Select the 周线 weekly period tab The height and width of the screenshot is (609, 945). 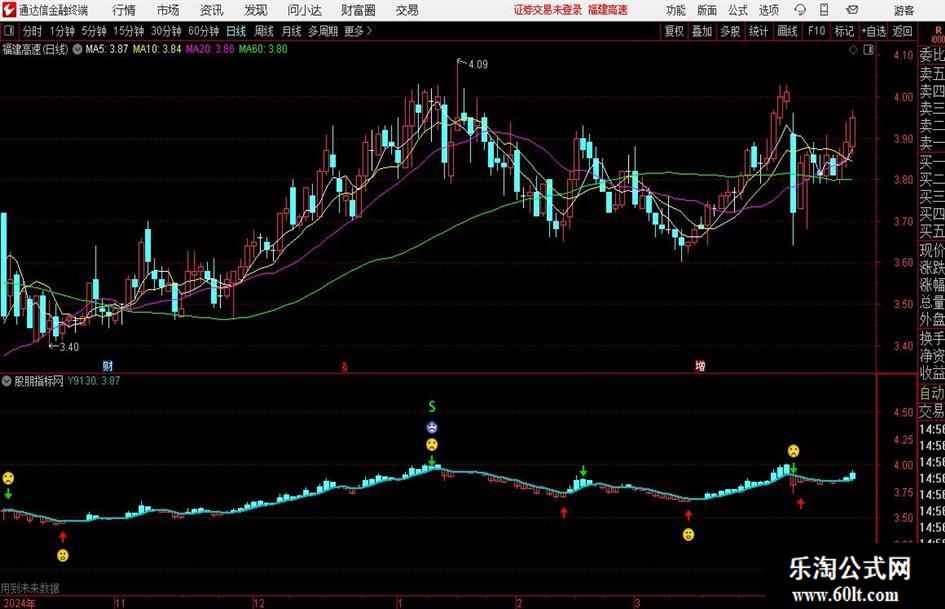tap(264, 31)
